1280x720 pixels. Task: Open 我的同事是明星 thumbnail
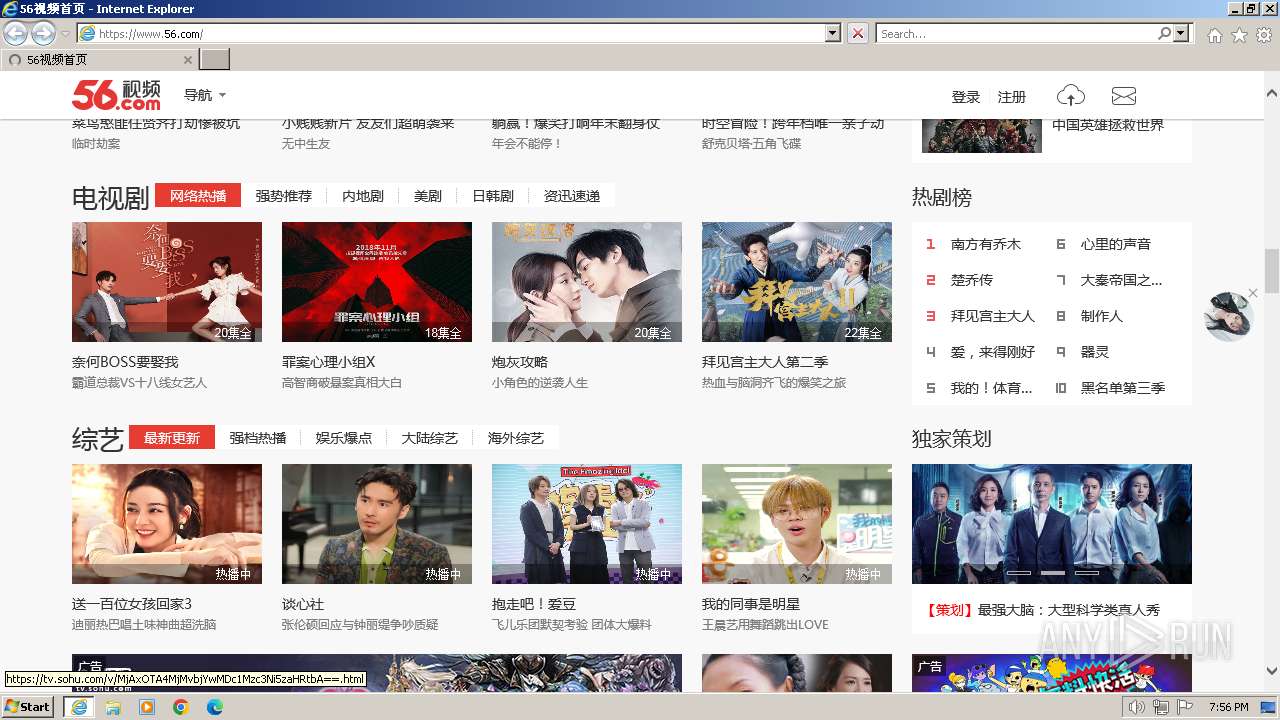(797, 524)
